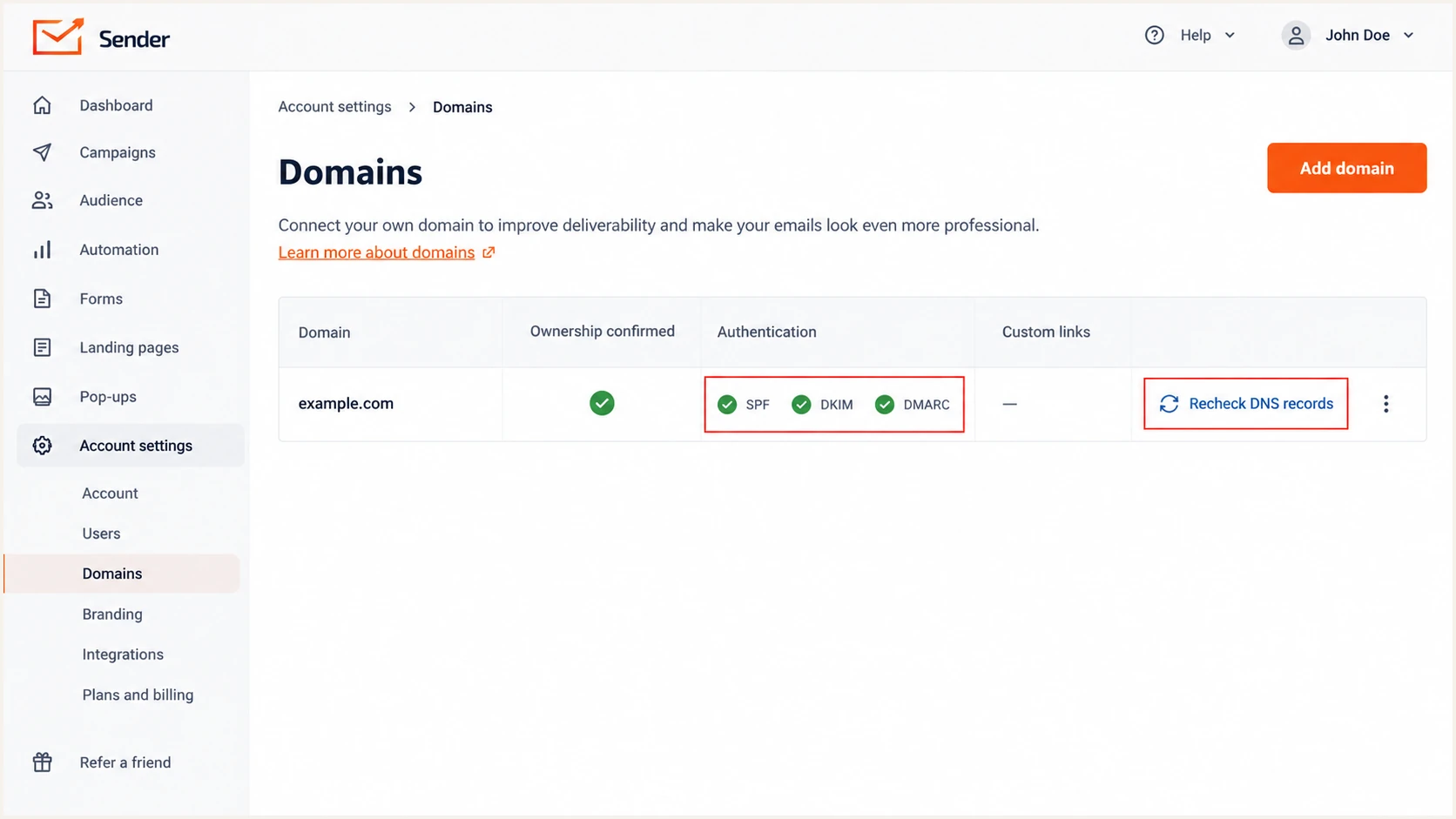Click the external link icon after Learn more
Screen dimensions: 1456x819
click(489, 252)
